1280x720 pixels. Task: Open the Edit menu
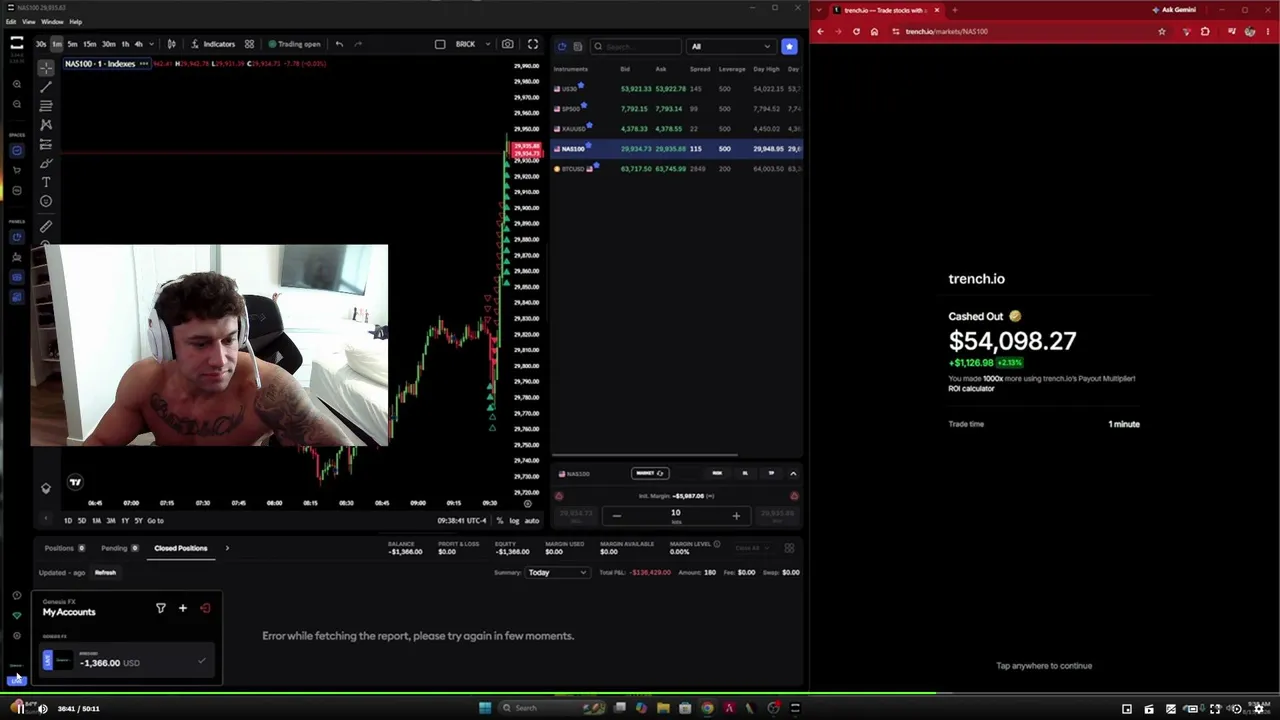(11, 21)
